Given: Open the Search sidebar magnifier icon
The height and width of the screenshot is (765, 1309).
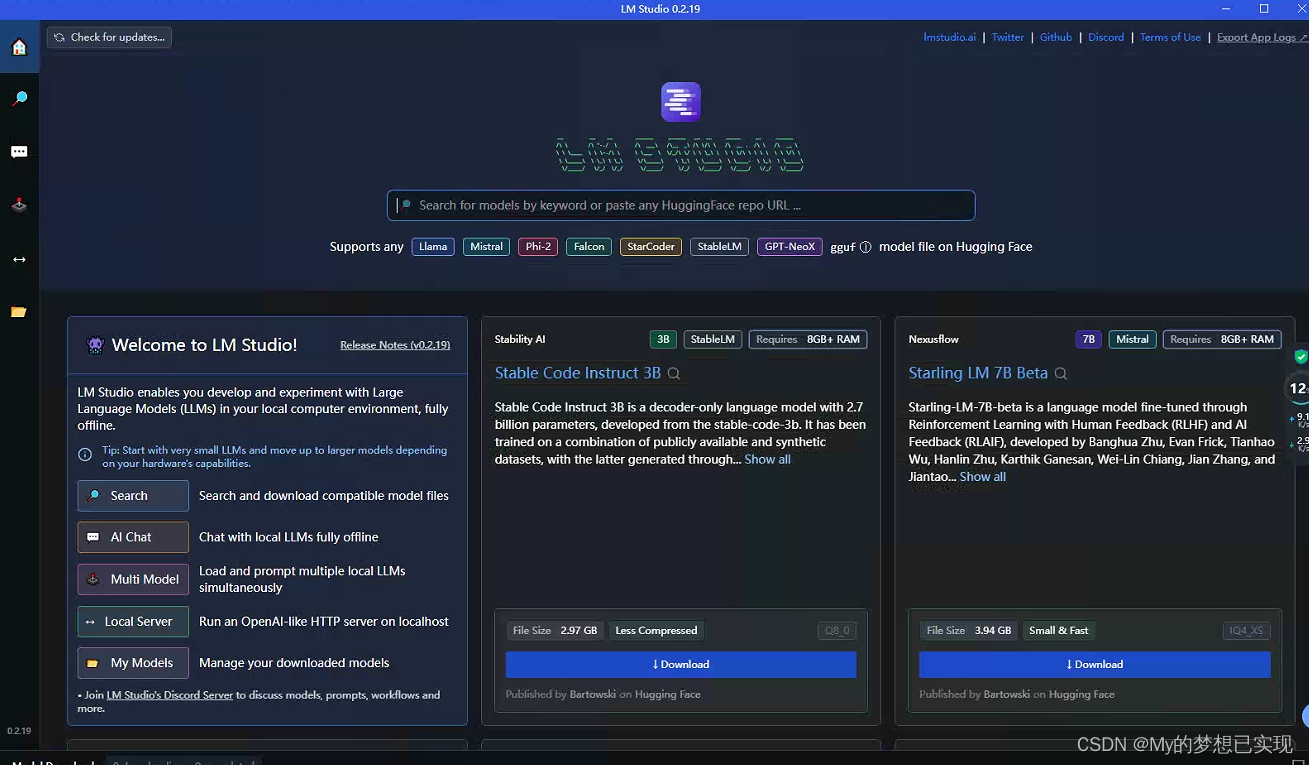Looking at the screenshot, I should coord(19,99).
